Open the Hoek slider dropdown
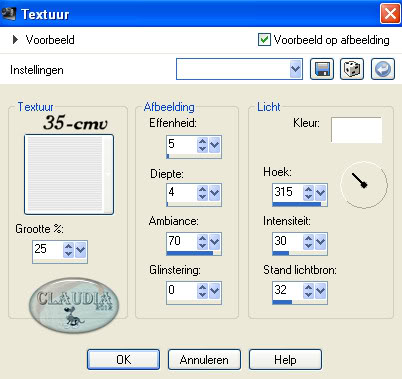Image resolution: width=402 pixels, height=379 pixels. pos(320,193)
